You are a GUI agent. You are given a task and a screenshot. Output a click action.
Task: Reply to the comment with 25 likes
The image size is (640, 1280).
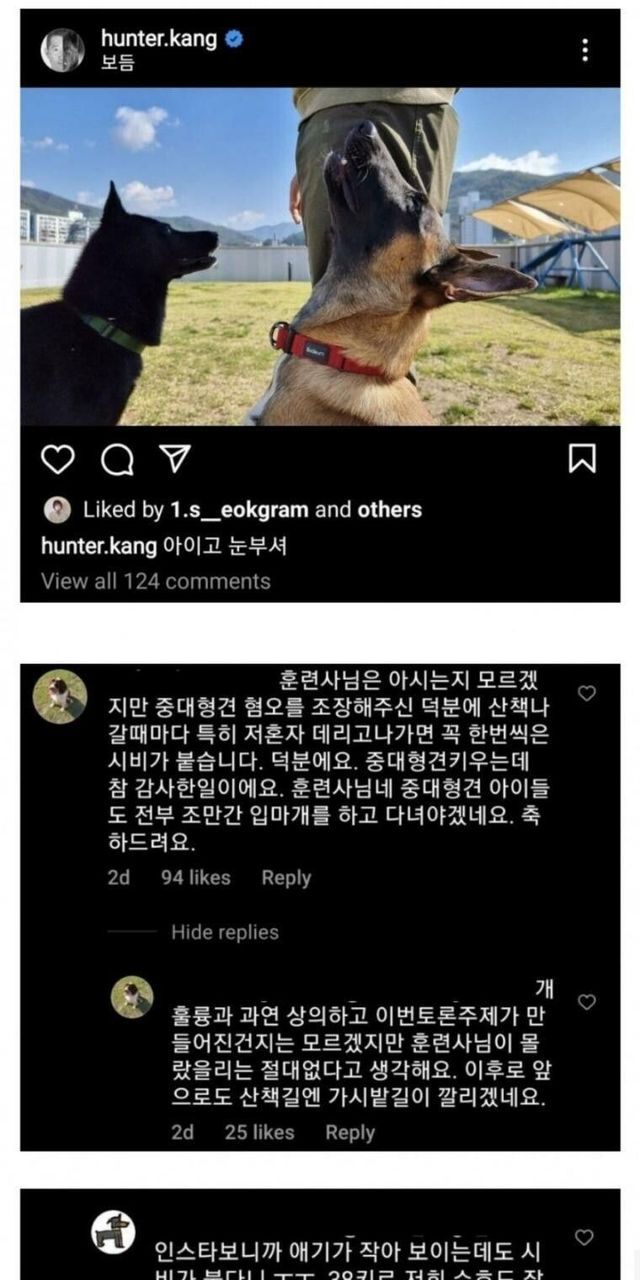coord(350,1132)
